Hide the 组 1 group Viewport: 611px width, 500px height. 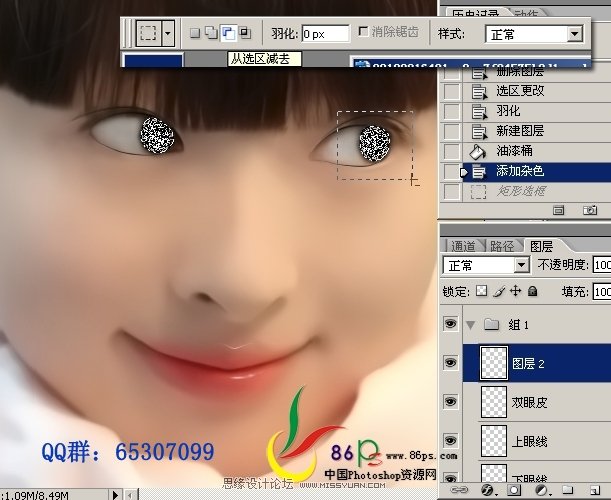[450, 324]
